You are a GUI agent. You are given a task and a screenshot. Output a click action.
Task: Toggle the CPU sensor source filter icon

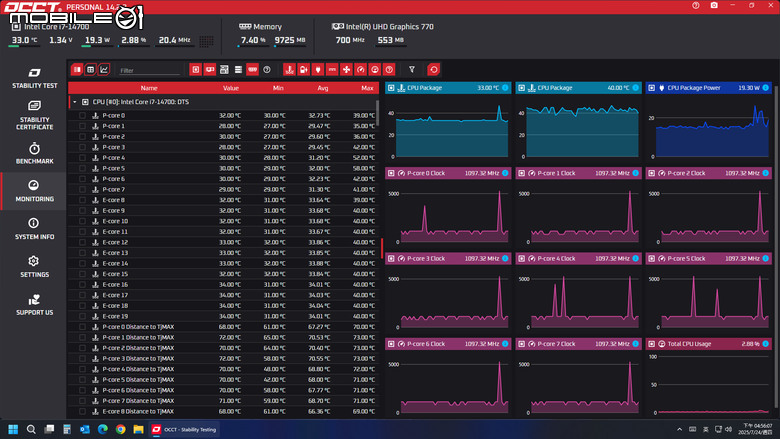pyautogui.click(x=195, y=70)
